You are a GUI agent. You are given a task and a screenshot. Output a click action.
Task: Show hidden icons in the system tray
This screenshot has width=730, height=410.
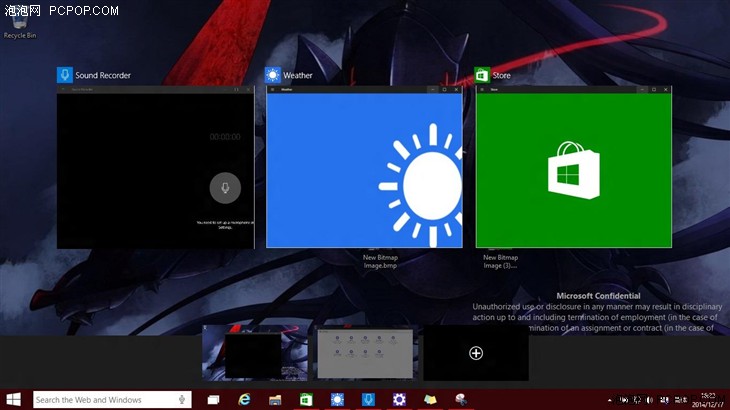(608, 400)
